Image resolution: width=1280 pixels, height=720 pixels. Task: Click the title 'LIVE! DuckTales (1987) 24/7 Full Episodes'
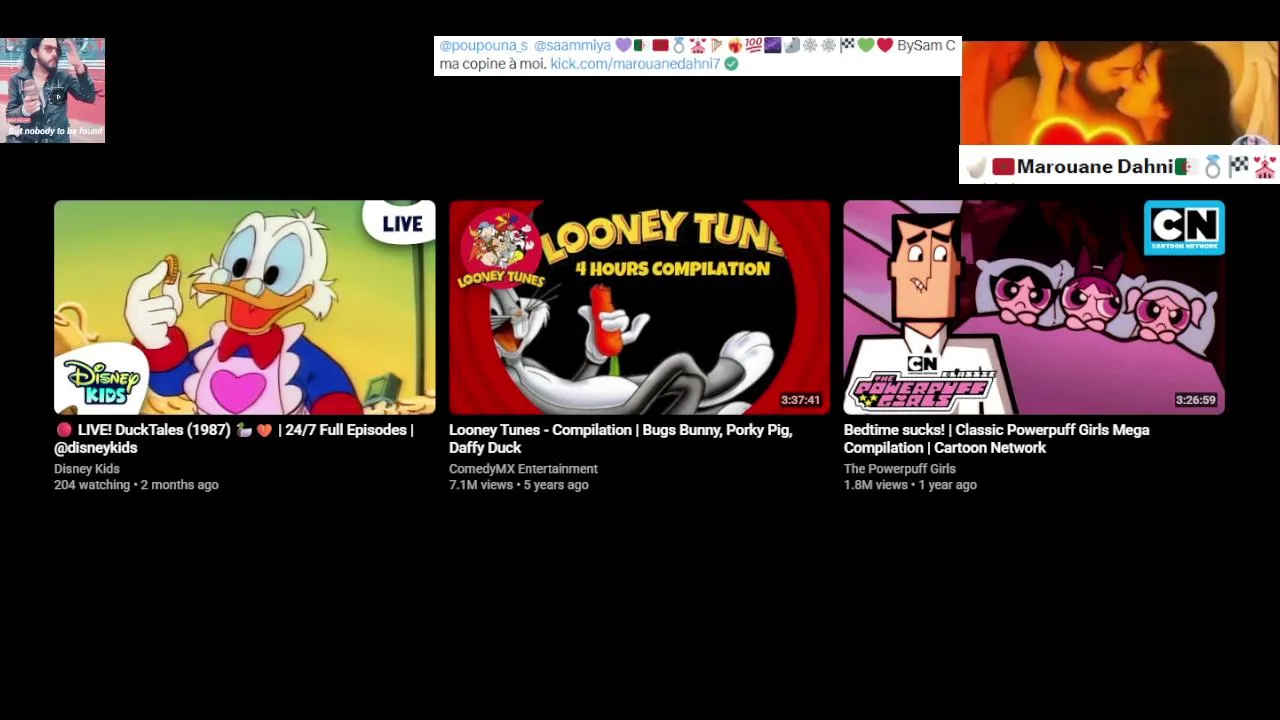[x=234, y=439]
